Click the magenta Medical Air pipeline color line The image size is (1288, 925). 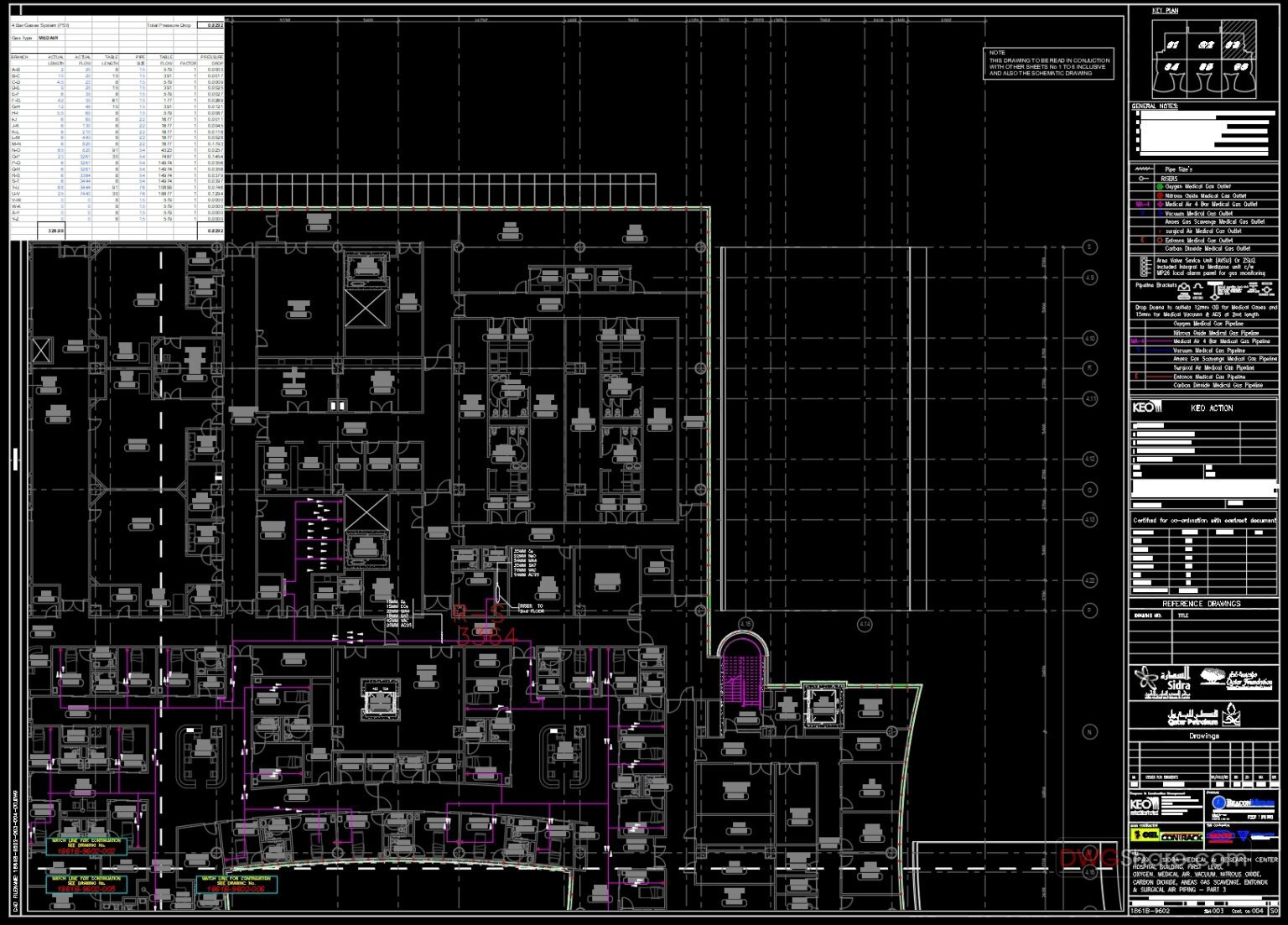pyautogui.click(x=1159, y=340)
